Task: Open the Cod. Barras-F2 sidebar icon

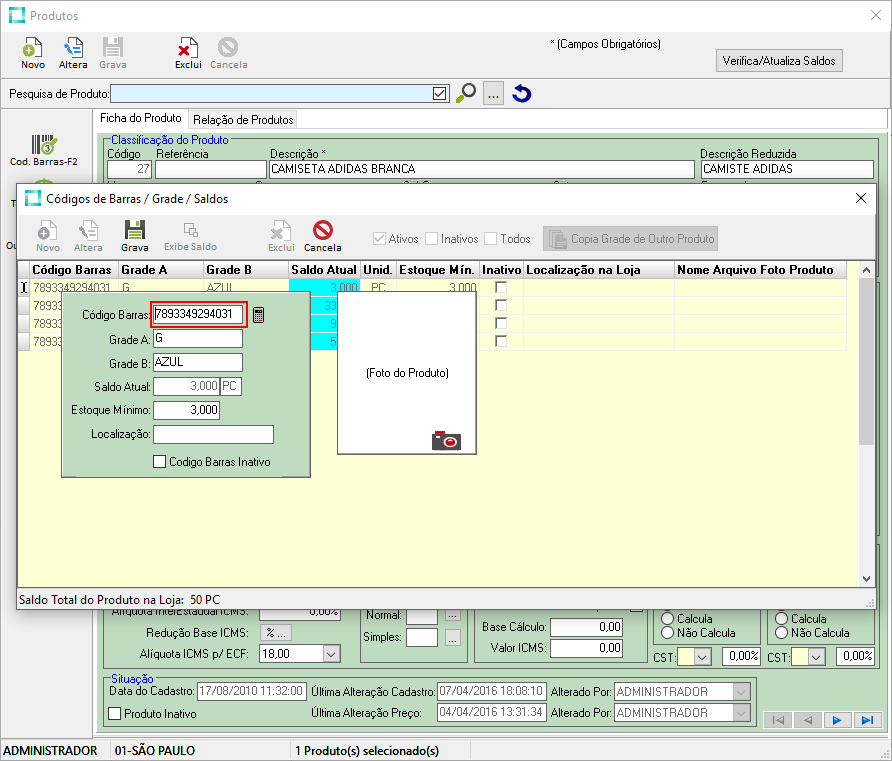Action: click(x=44, y=146)
